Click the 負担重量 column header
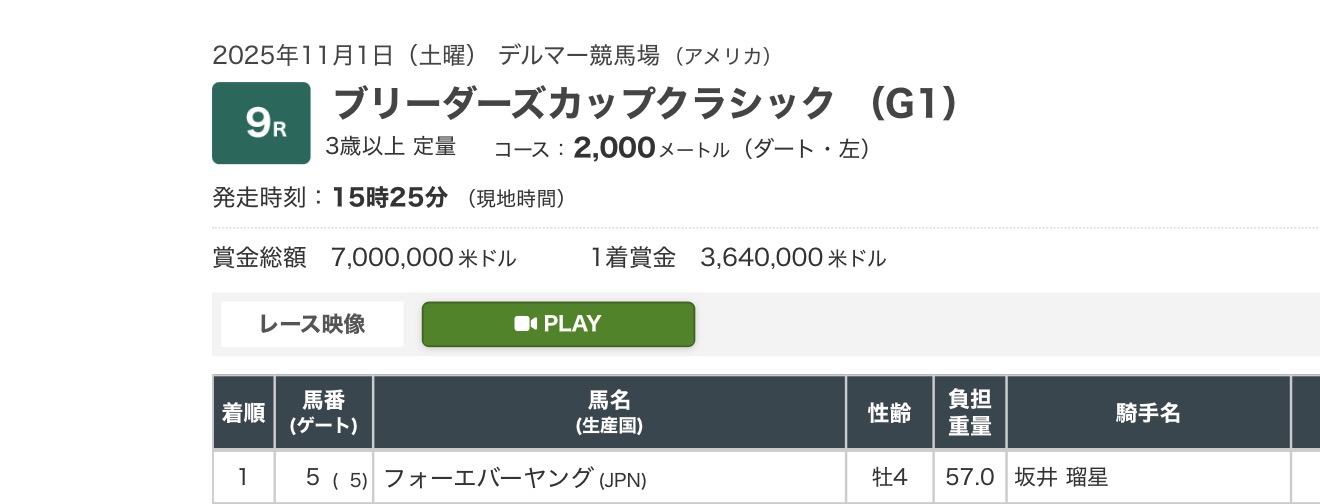 969,412
